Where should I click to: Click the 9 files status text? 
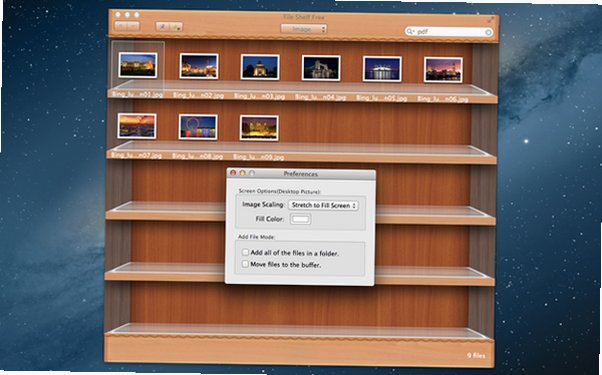[x=476, y=355]
